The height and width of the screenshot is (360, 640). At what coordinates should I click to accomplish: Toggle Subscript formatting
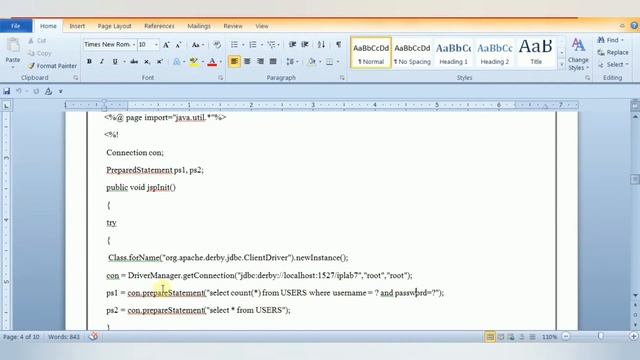tap(147, 62)
